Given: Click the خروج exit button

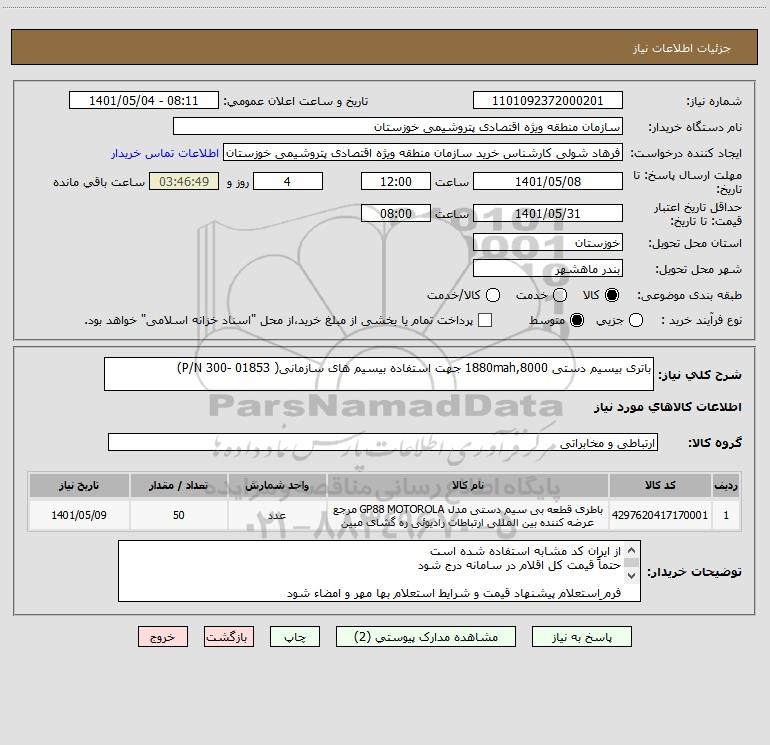Looking at the screenshot, I should (163, 637).
